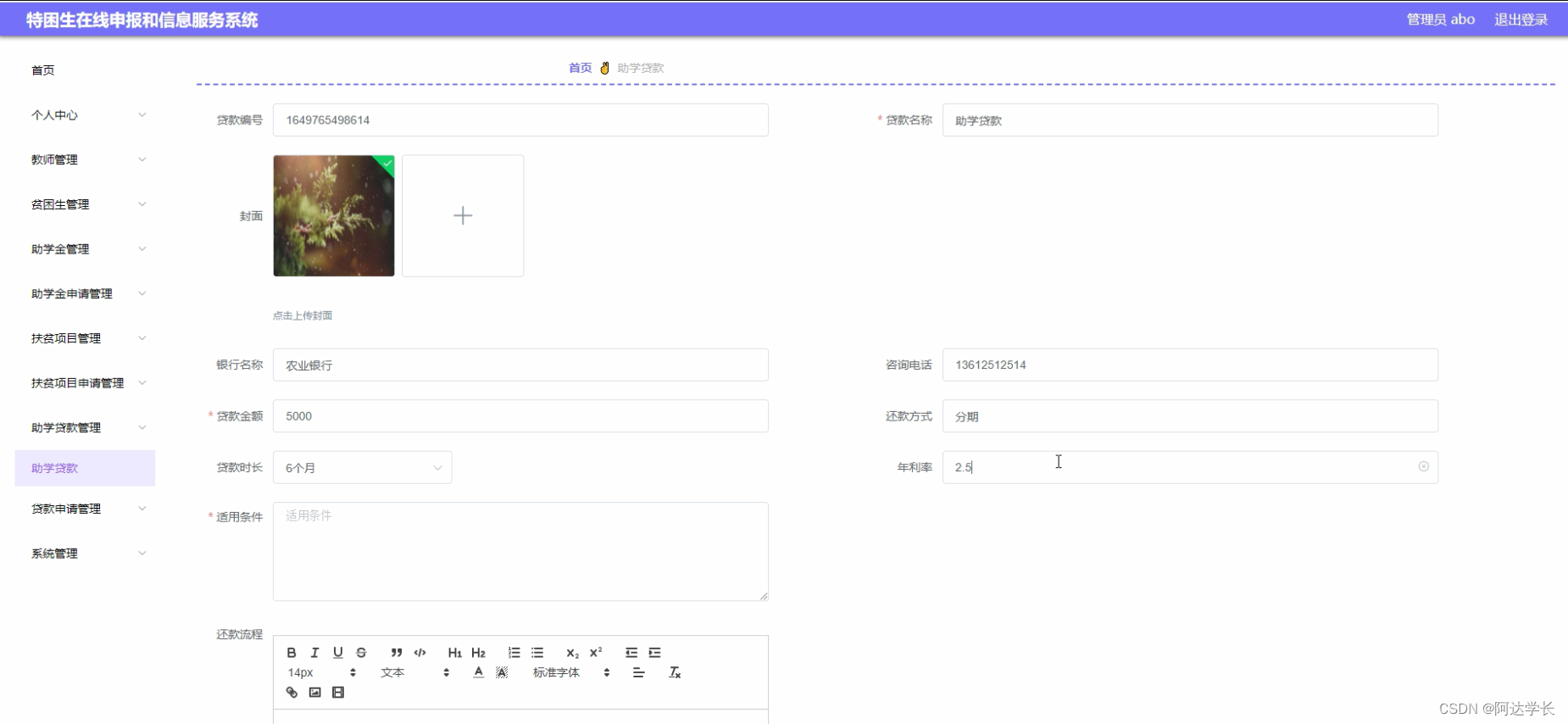Insert a video in the editor
Image resolution: width=1568 pixels, height=724 pixels.
pos(338,693)
